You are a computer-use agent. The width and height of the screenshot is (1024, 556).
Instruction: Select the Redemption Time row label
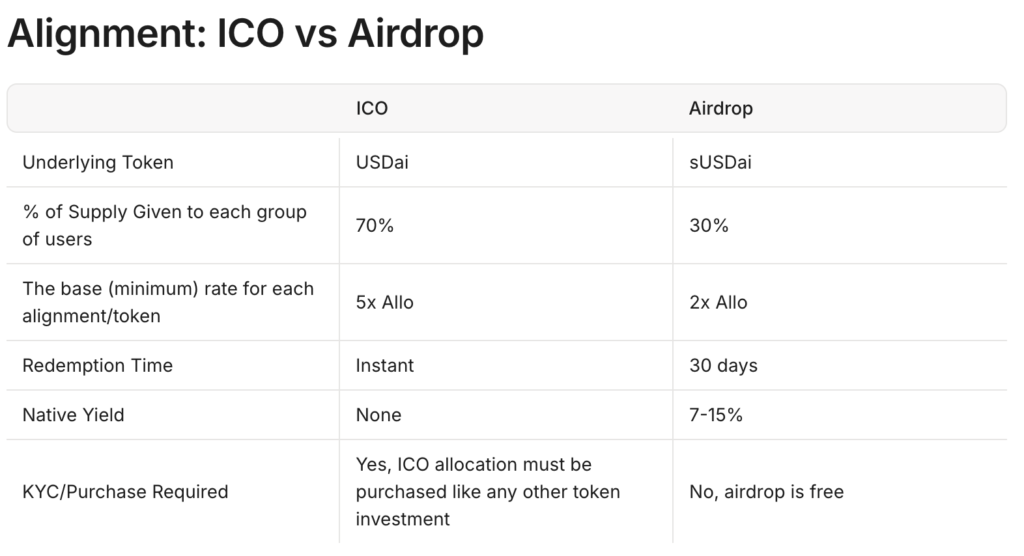pyautogui.click(x=97, y=365)
